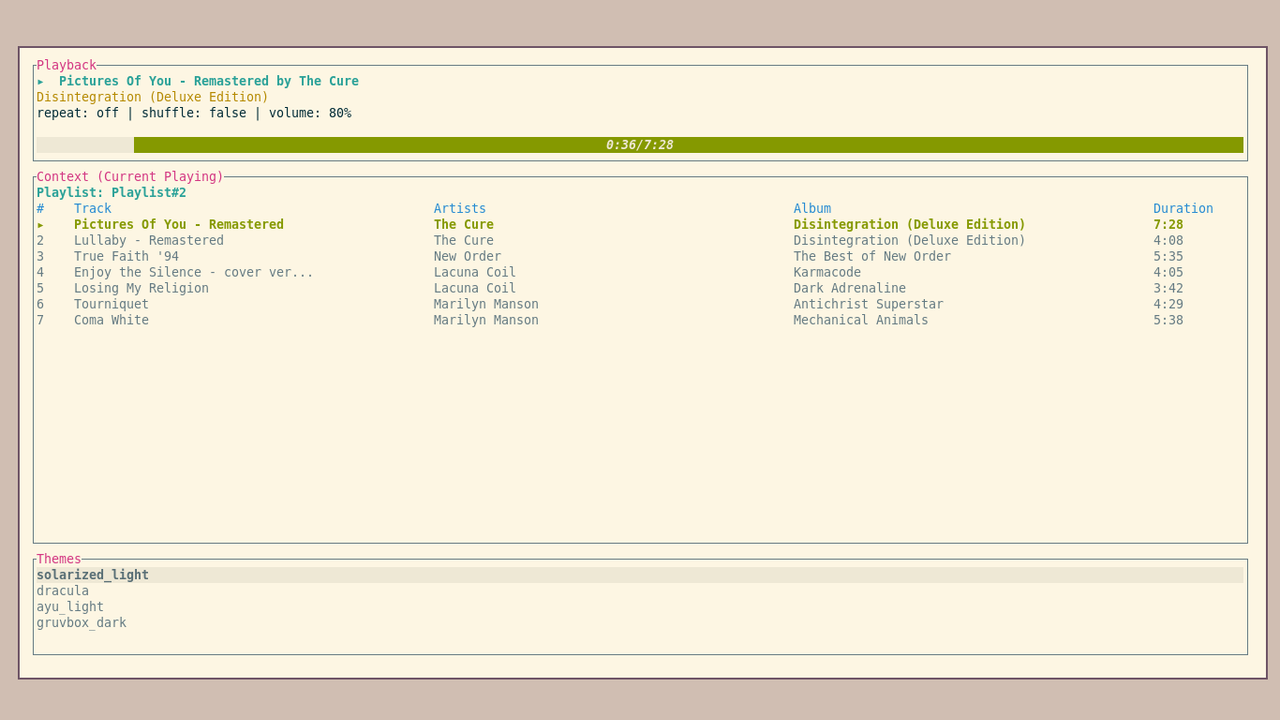Click the bold album Disintegration in playing row
The width and height of the screenshot is (1280, 720).
(x=910, y=225)
